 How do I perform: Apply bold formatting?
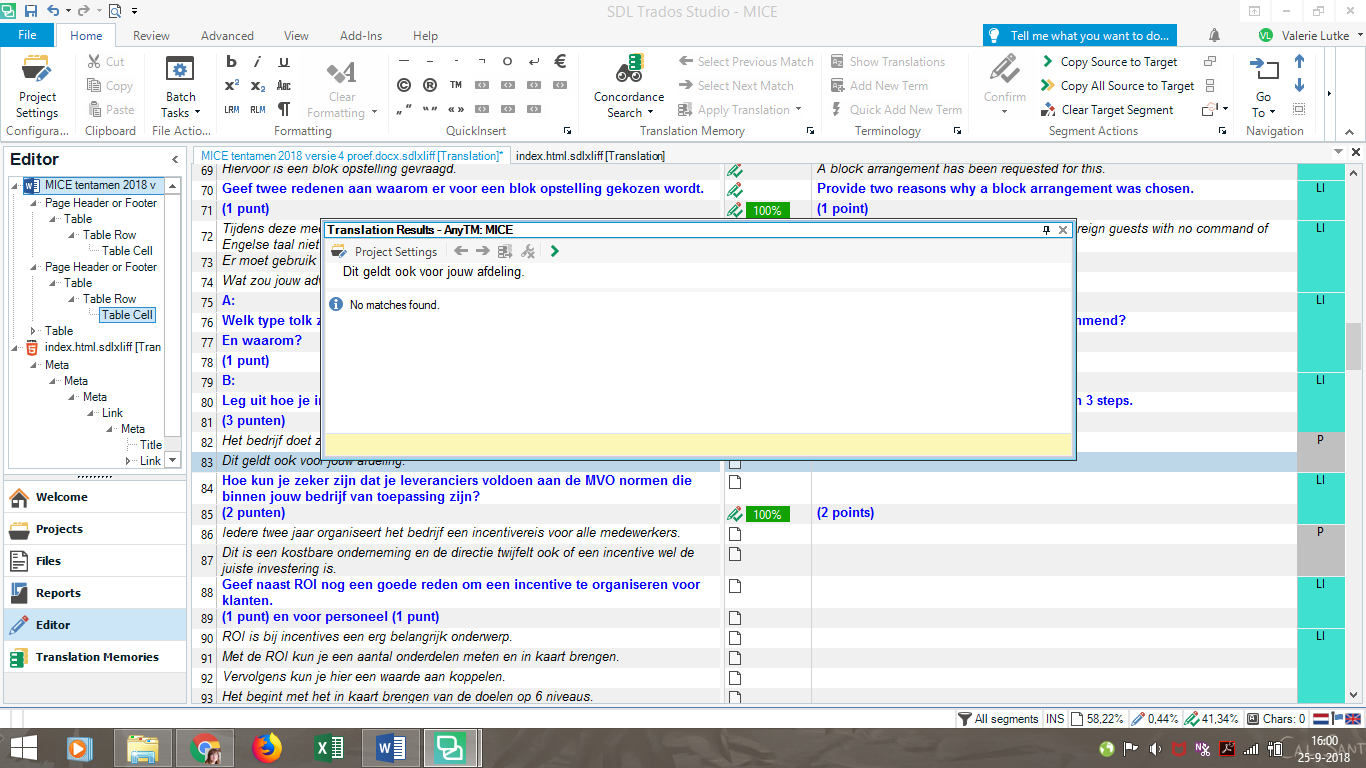click(x=231, y=62)
